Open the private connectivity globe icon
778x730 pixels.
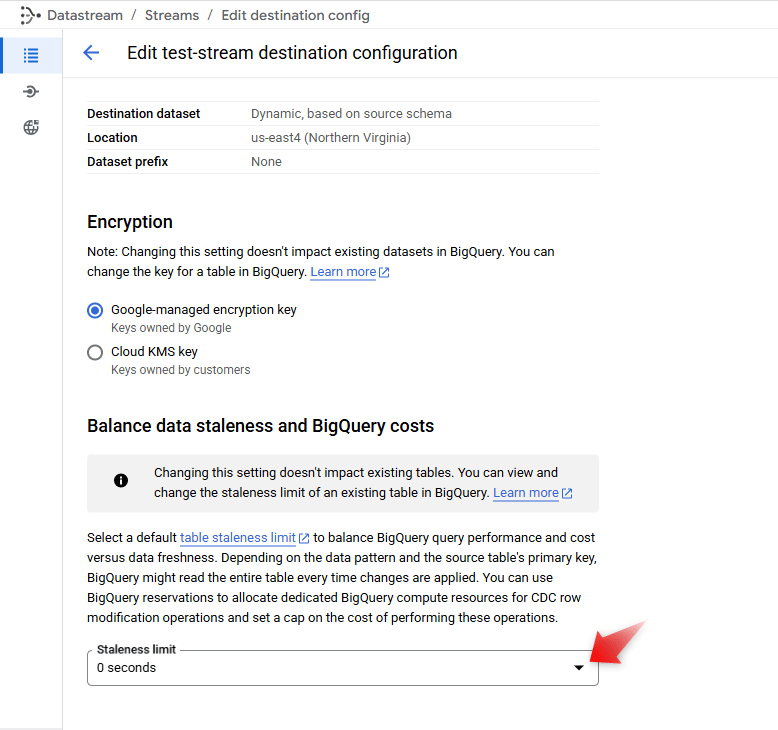point(31,128)
